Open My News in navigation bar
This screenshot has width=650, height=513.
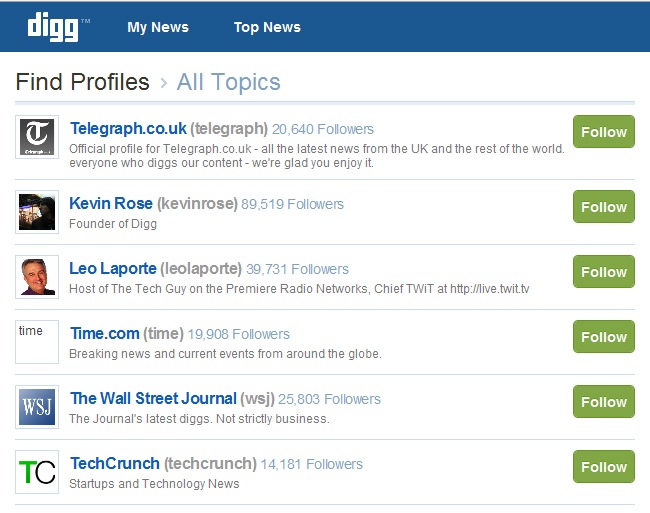158,27
